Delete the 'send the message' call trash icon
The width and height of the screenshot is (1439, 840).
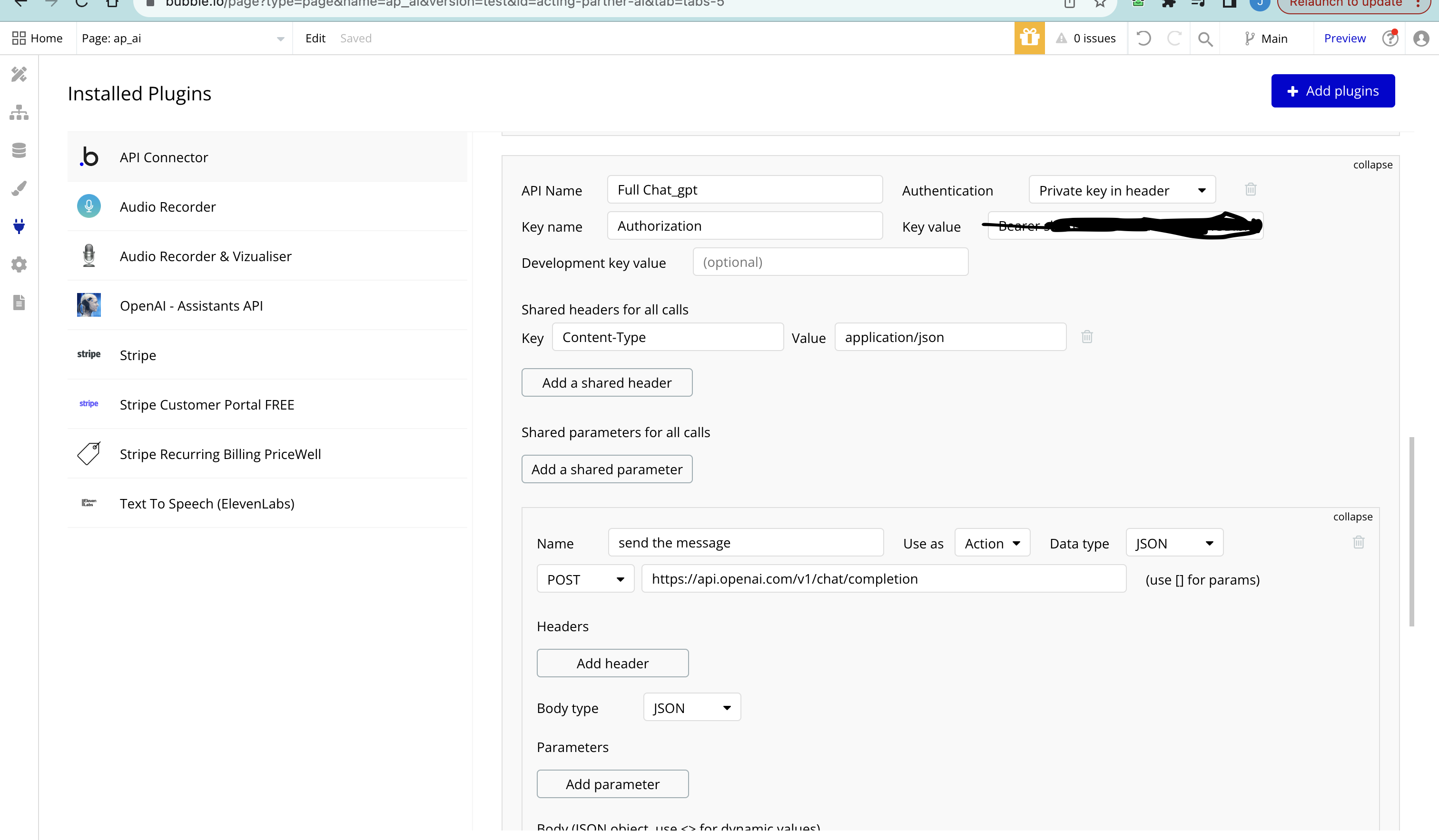point(1359,542)
